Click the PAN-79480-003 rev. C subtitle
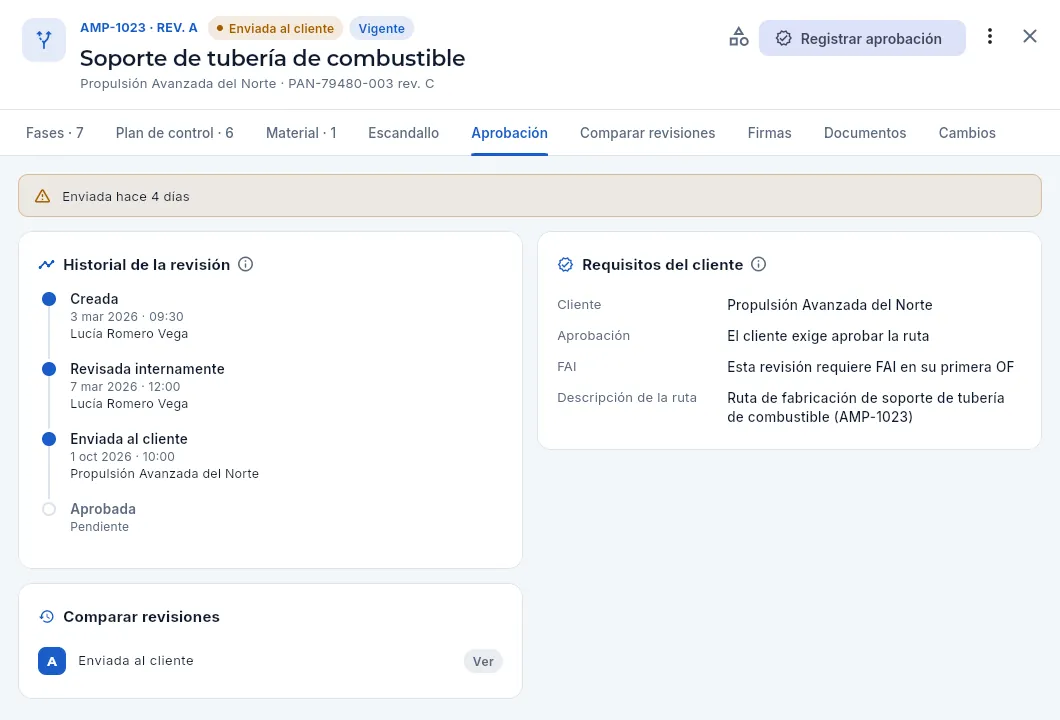 361,84
